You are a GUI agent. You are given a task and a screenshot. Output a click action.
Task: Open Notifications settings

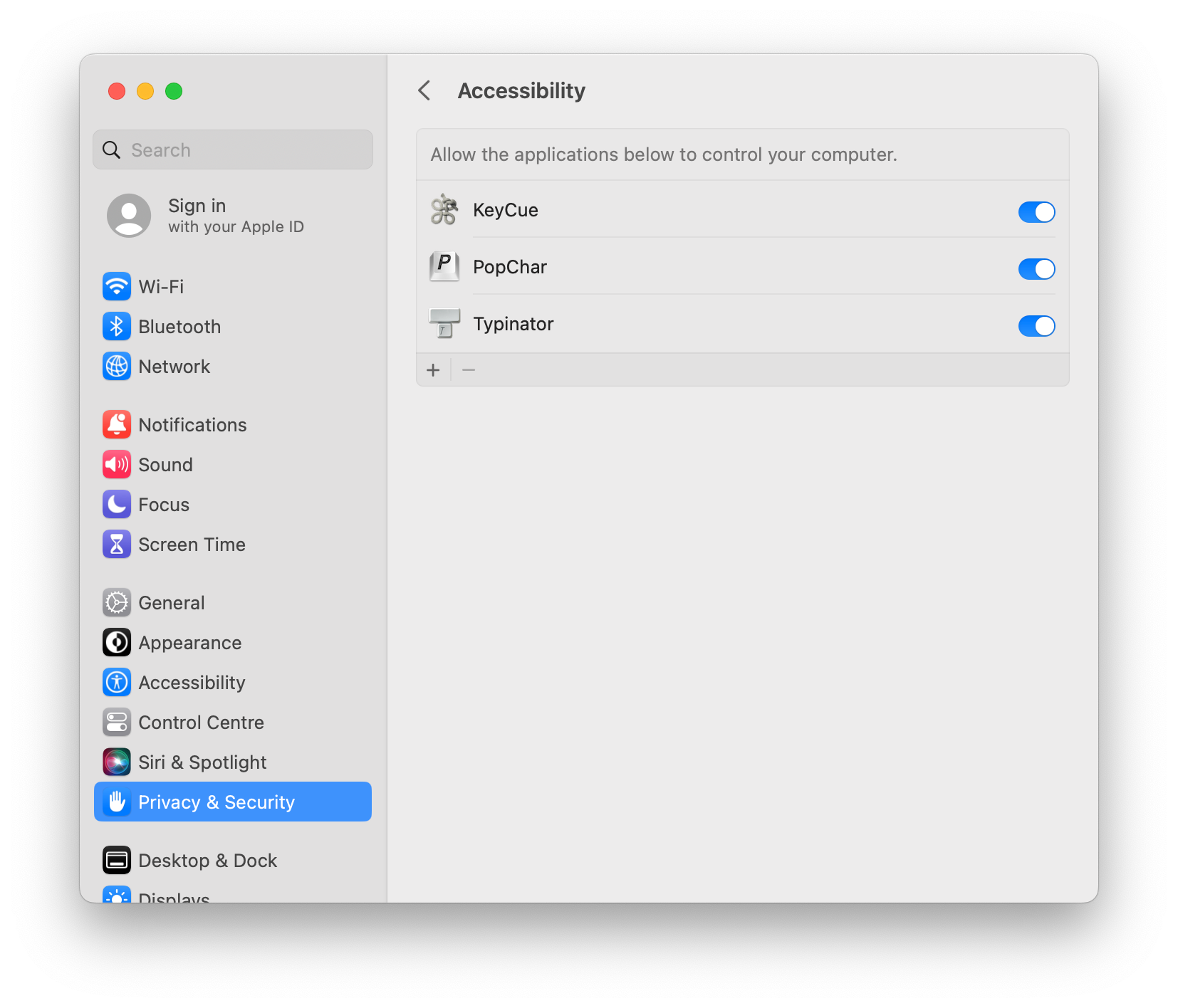coord(192,424)
